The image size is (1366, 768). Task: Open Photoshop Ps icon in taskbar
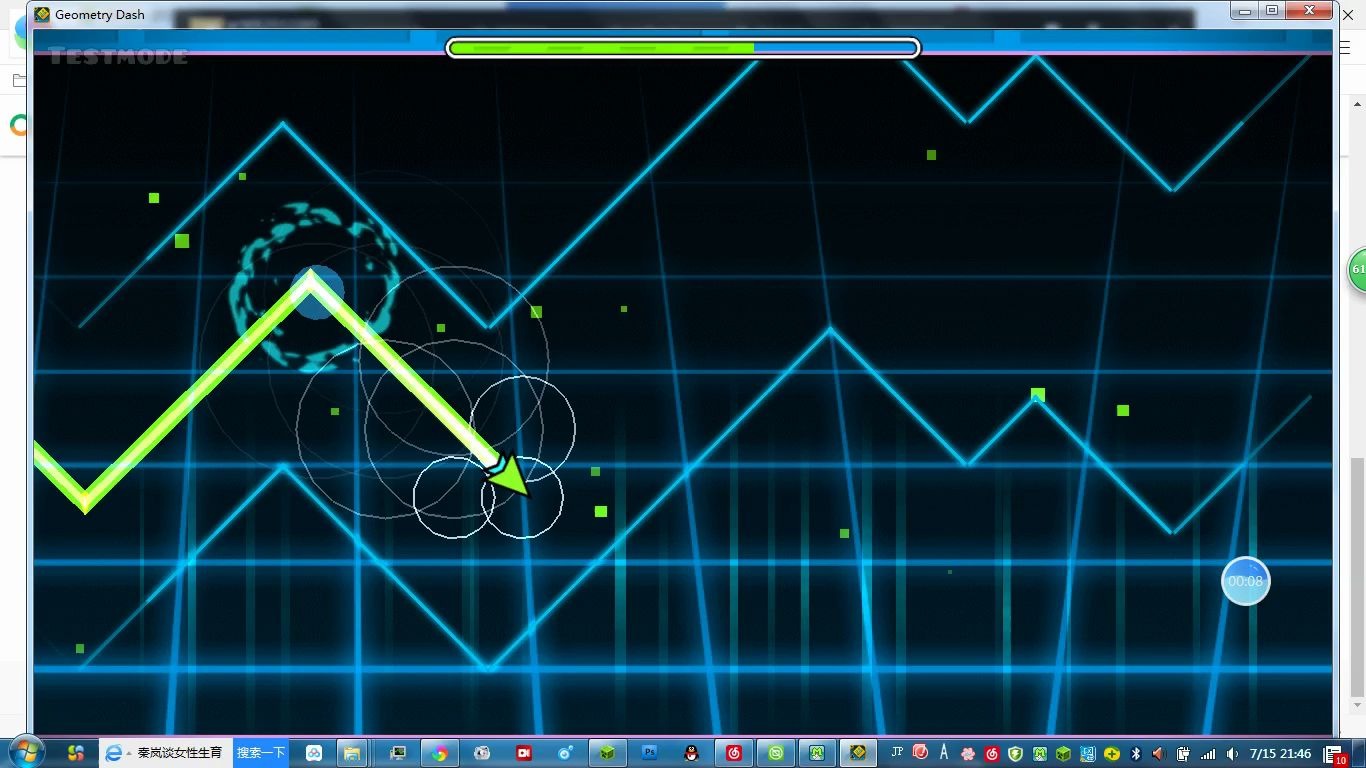click(x=649, y=753)
